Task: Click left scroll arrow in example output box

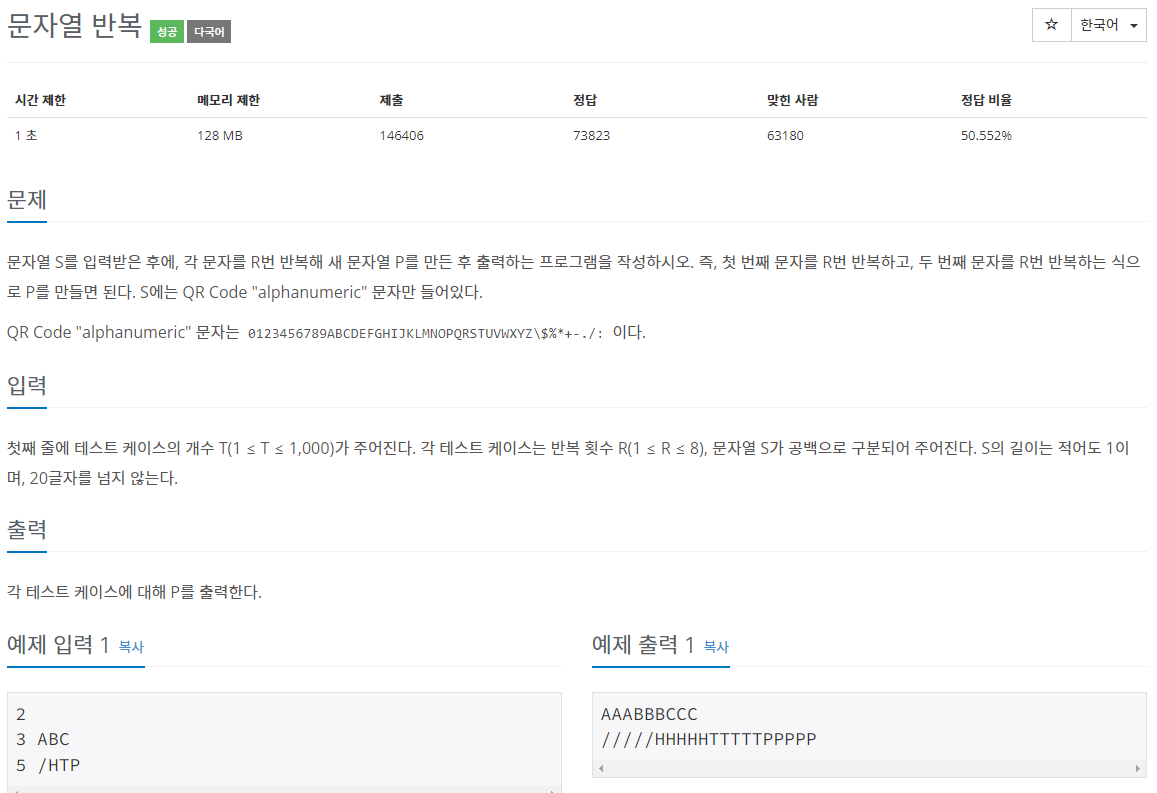Action: (x=601, y=769)
